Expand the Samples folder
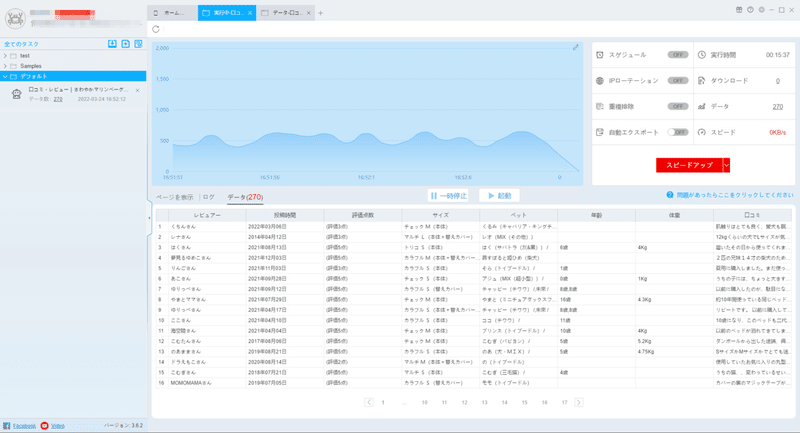 click(x=5, y=66)
